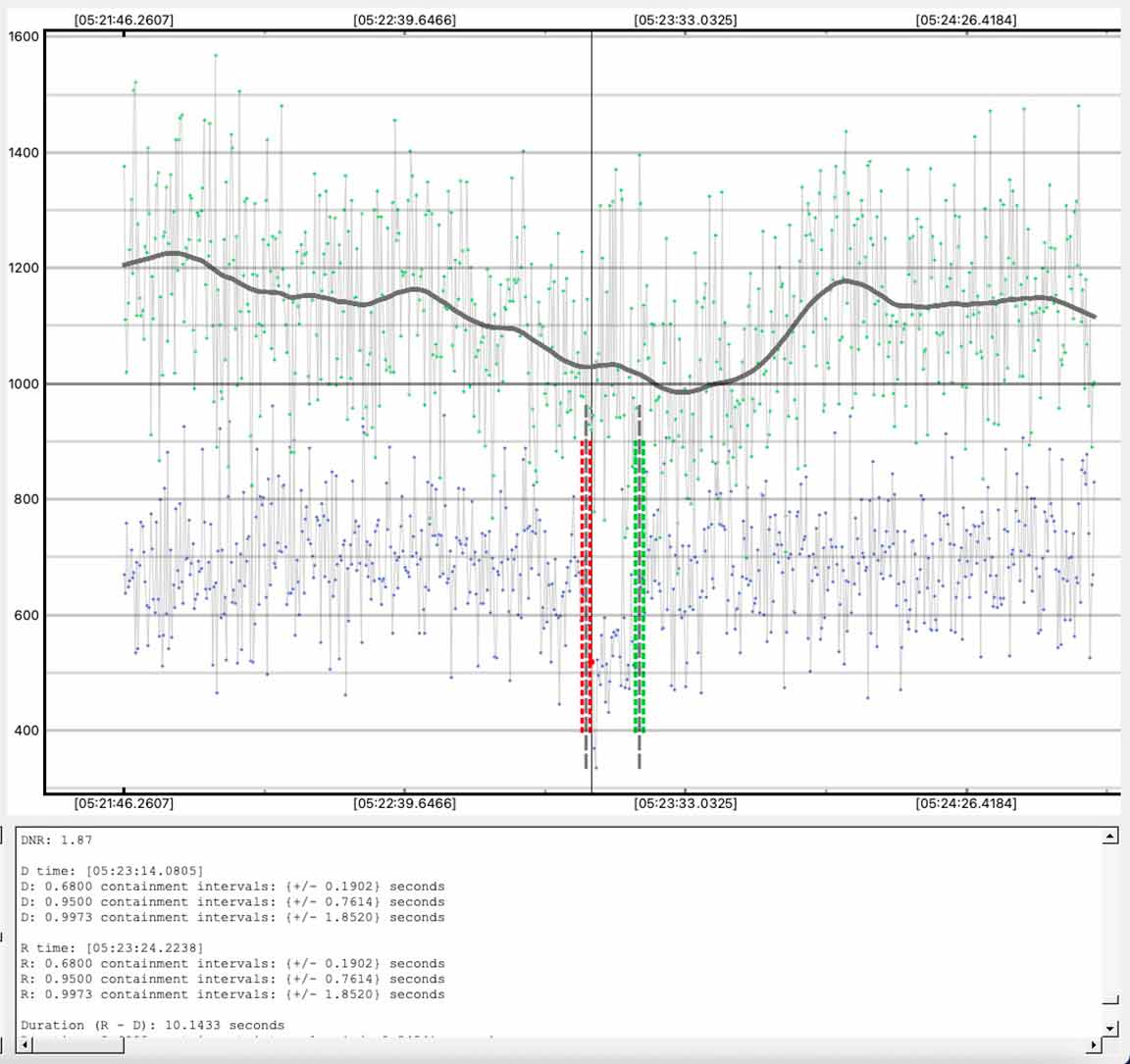The height and width of the screenshot is (1064, 1130).
Task: Click the R: 0.9500 containment intervals line
Action: pos(232,979)
